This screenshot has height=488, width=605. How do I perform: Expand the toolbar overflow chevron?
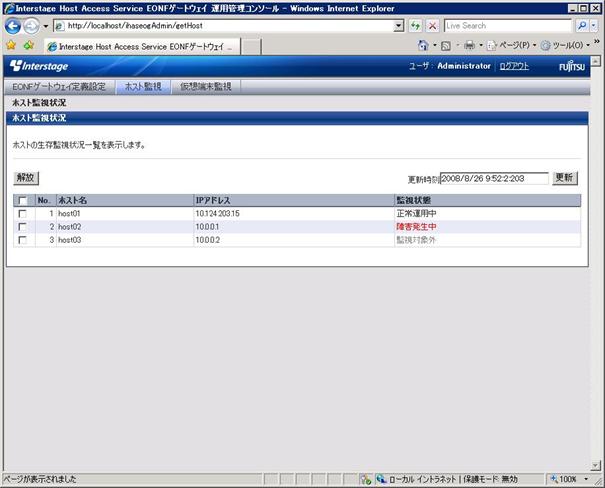pos(597,41)
